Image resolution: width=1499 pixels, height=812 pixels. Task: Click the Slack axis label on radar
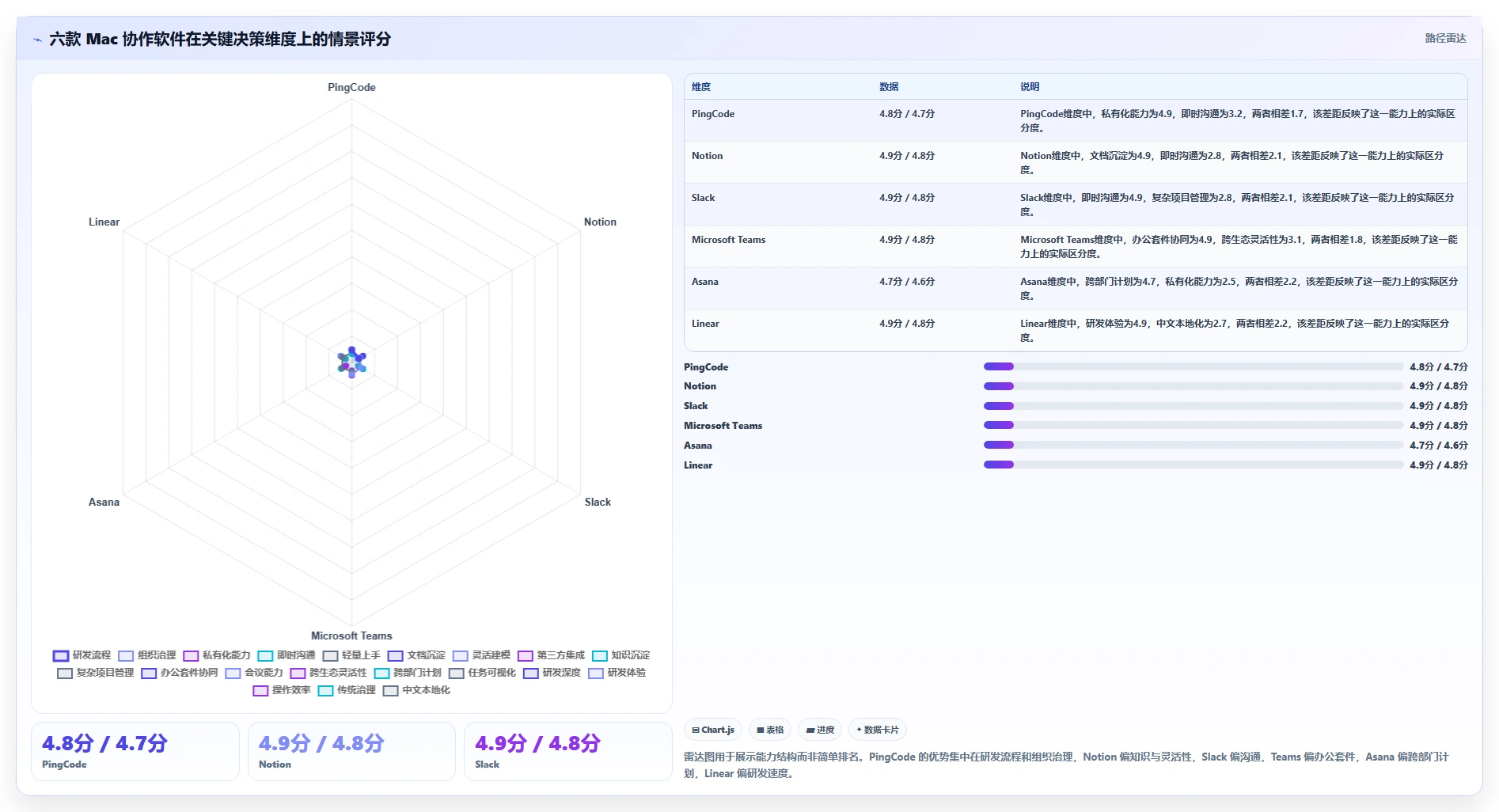pos(598,502)
